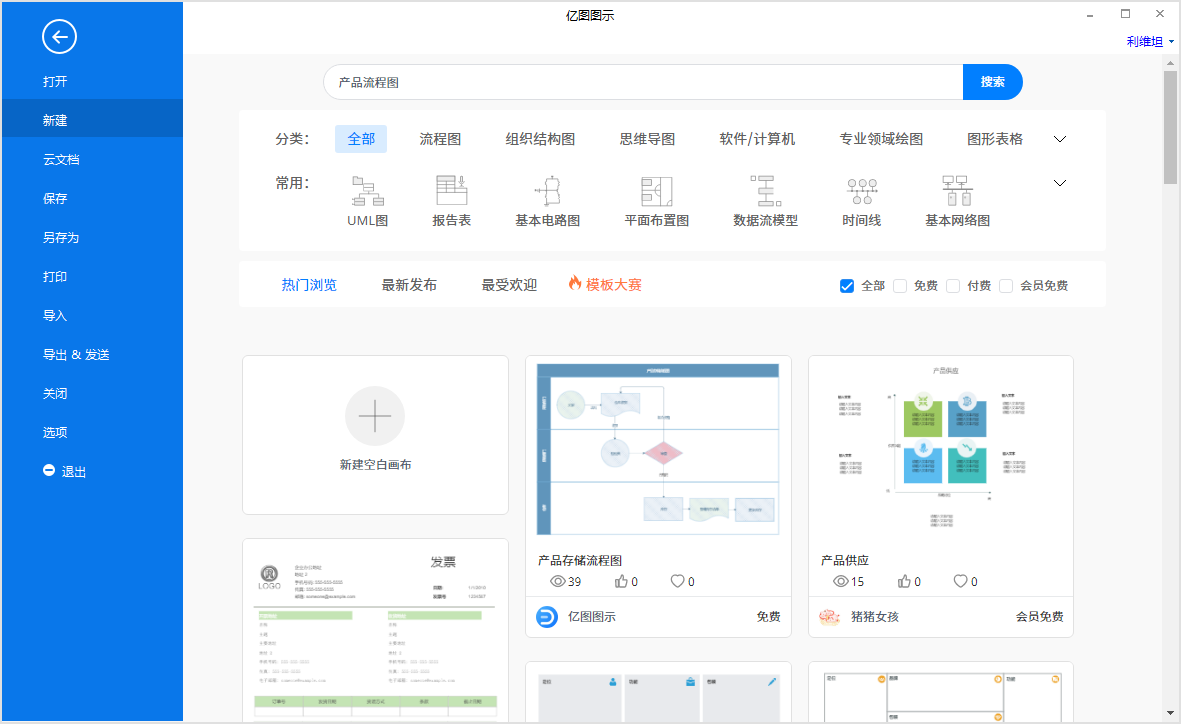Select the 专业领域绘图 category

(x=881, y=139)
